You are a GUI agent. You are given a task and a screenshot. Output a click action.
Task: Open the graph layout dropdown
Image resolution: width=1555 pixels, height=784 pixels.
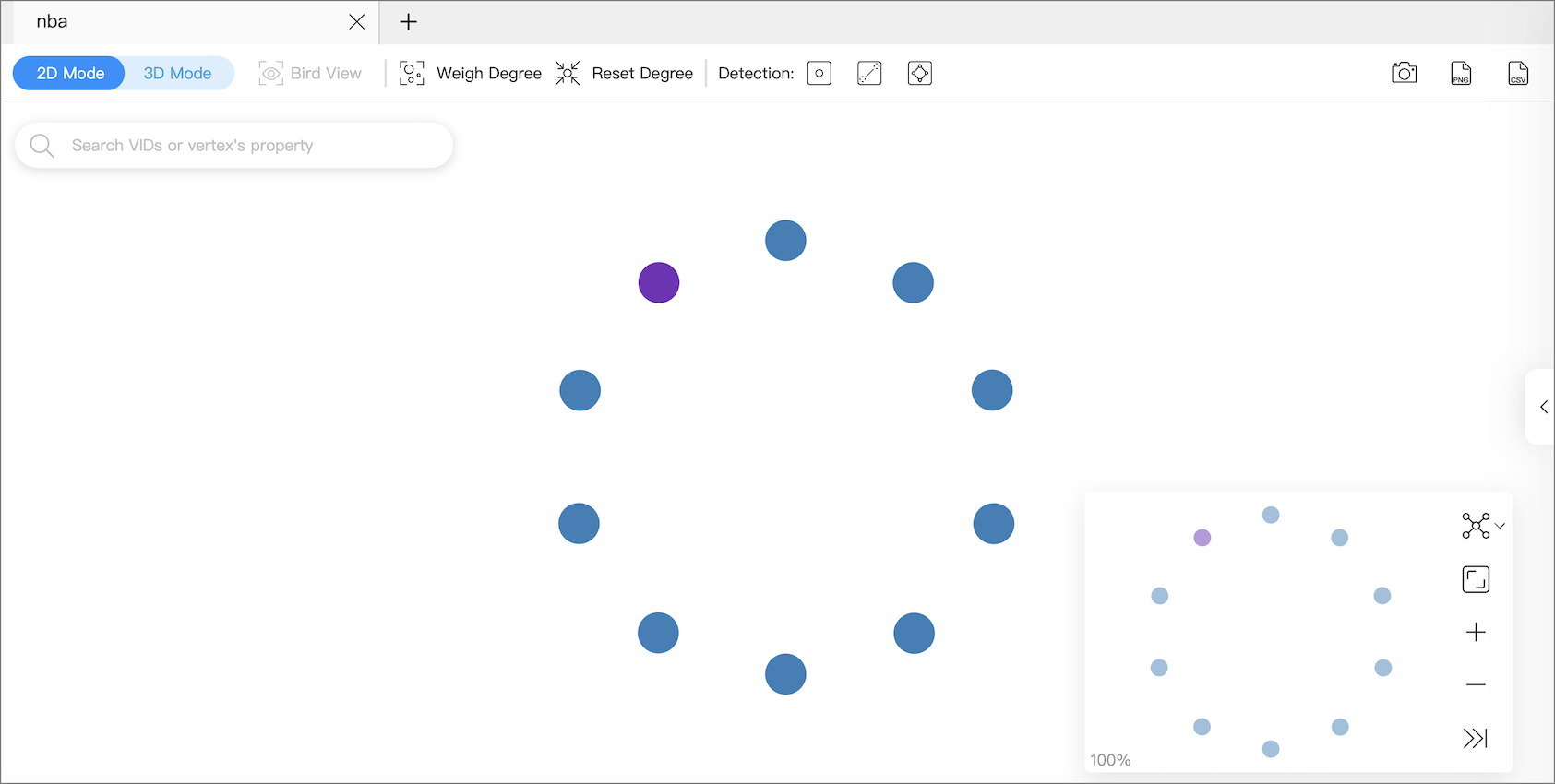1482,526
